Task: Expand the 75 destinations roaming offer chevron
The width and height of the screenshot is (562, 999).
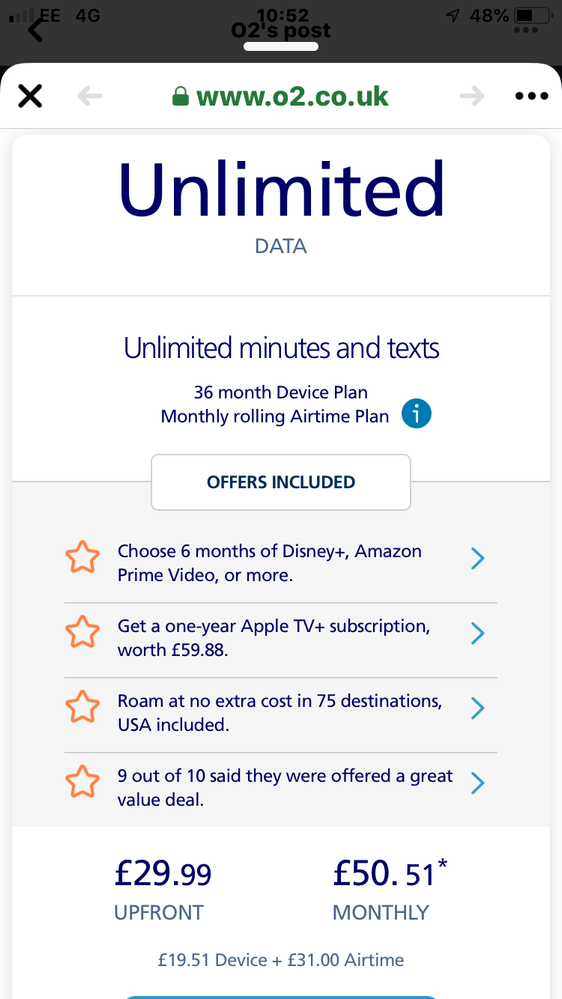Action: click(x=477, y=708)
